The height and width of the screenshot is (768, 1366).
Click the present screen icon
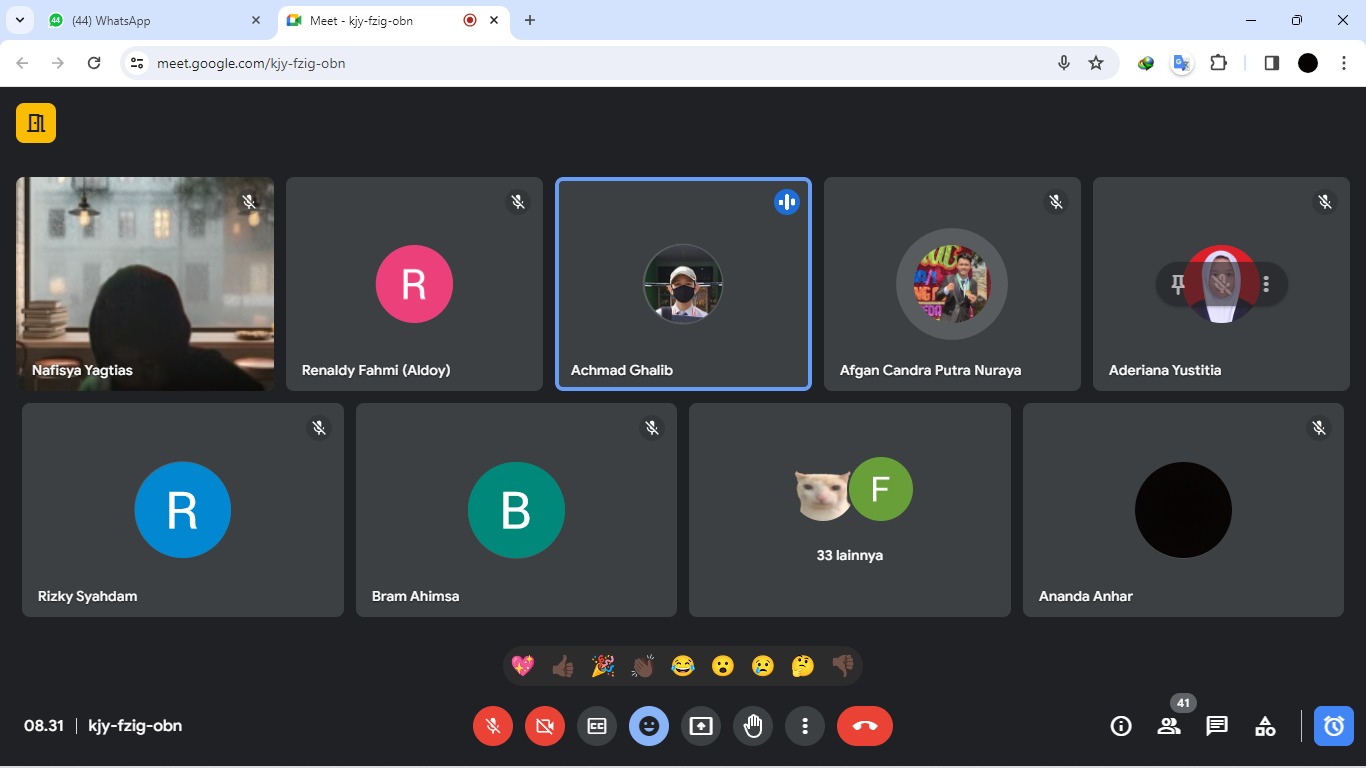(x=701, y=726)
